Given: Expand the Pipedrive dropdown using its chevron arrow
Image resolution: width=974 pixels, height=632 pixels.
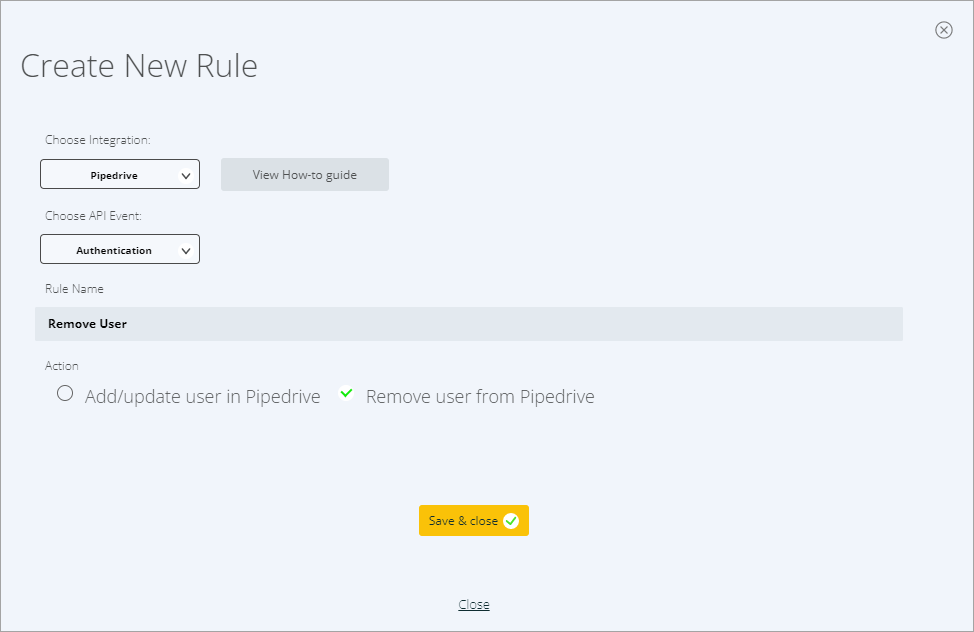Looking at the screenshot, I should pos(185,176).
